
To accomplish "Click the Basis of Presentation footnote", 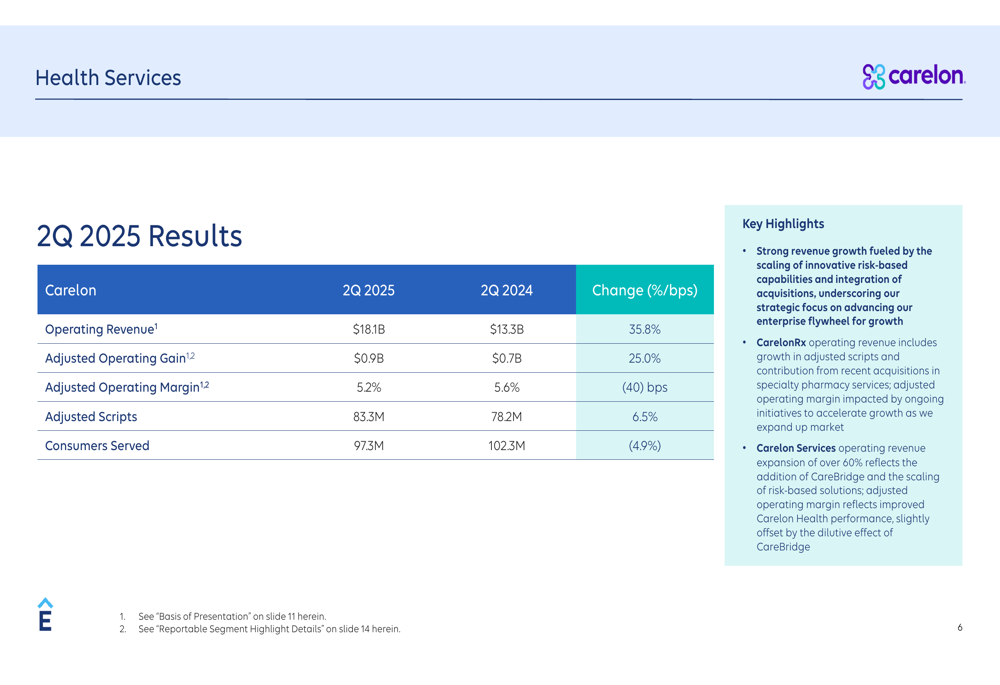I will tap(232, 616).
